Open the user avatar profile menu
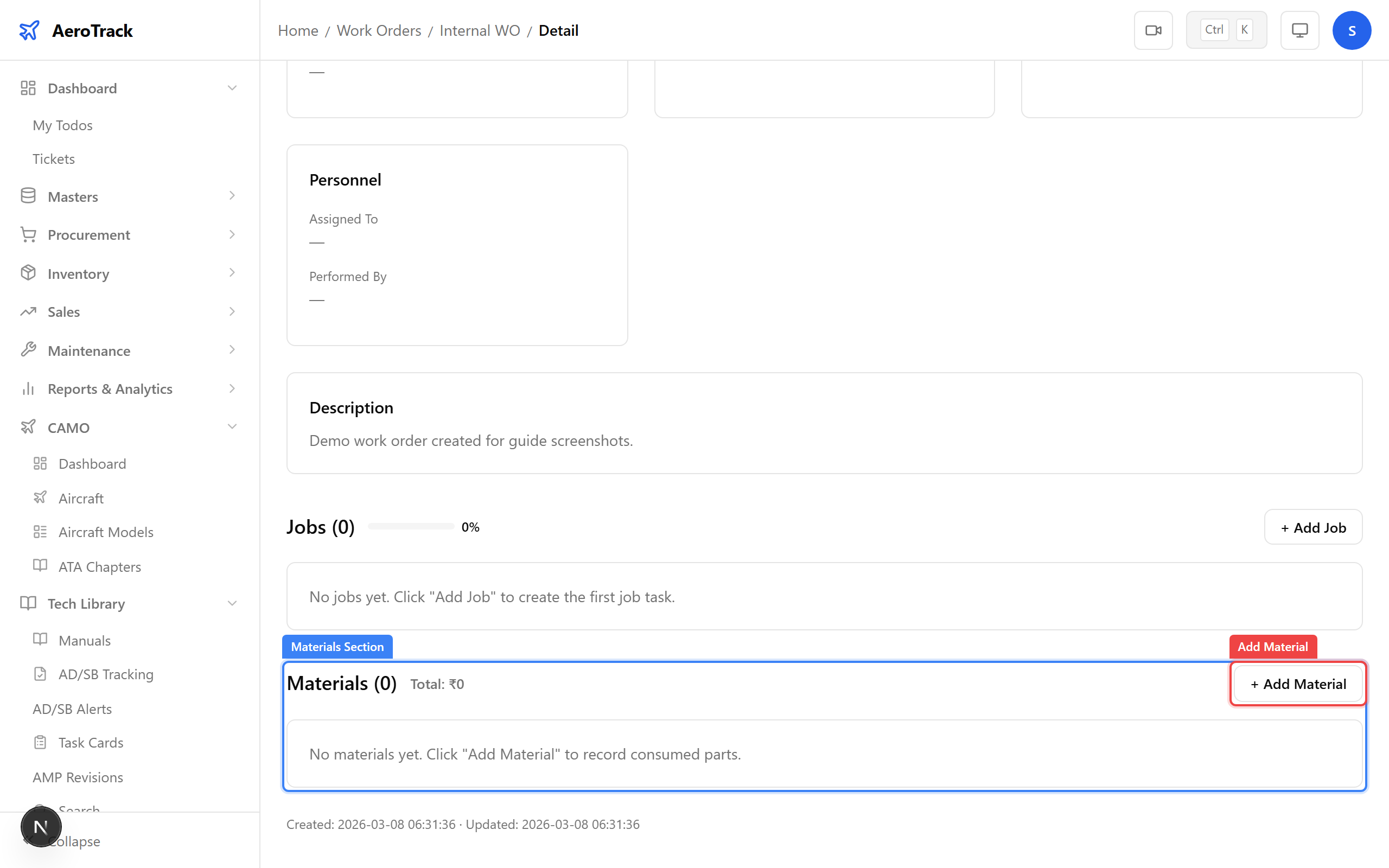The image size is (1389, 868). [1352, 30]
